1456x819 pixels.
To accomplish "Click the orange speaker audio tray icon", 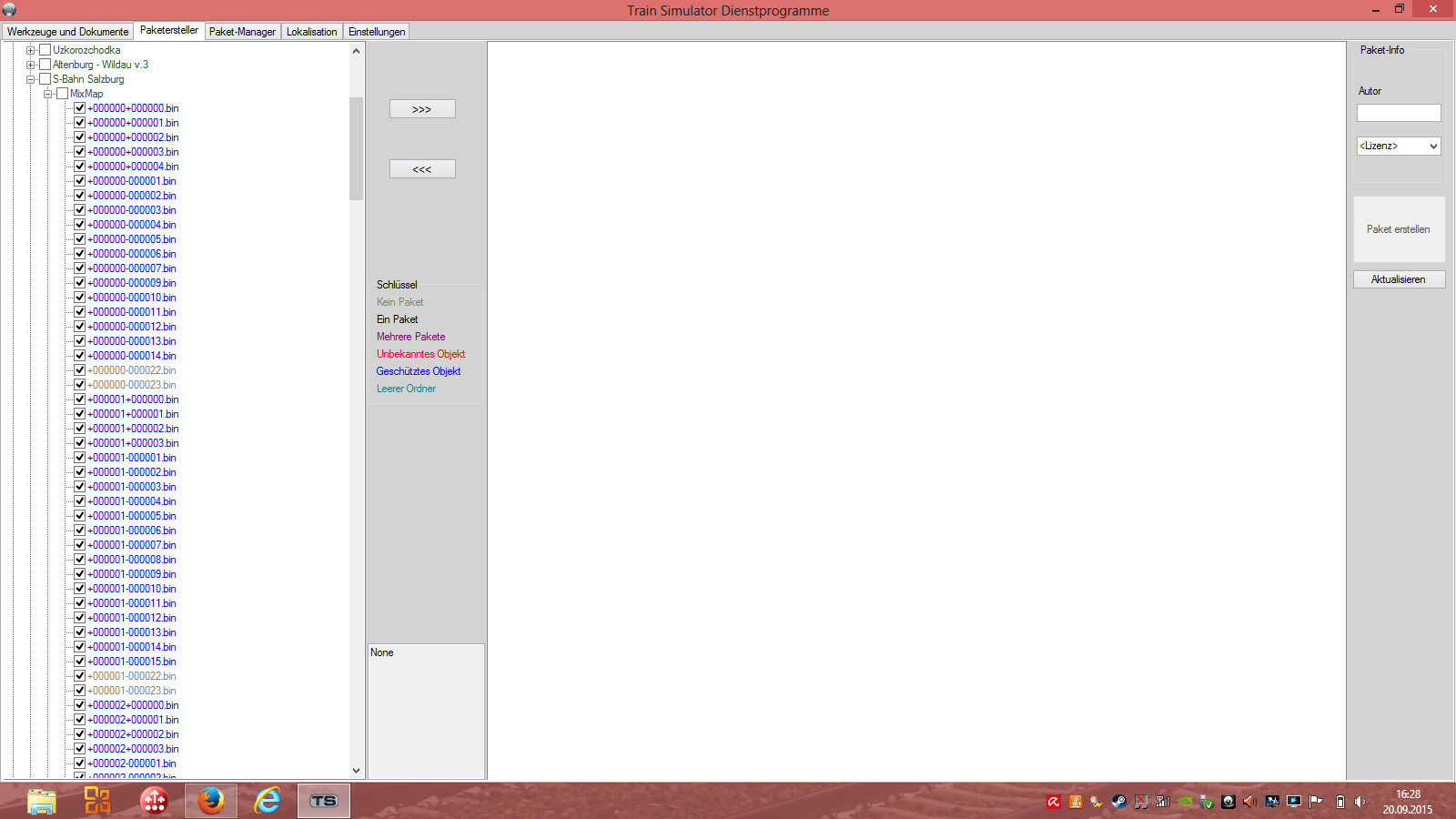I will (x=1250, y=802).
